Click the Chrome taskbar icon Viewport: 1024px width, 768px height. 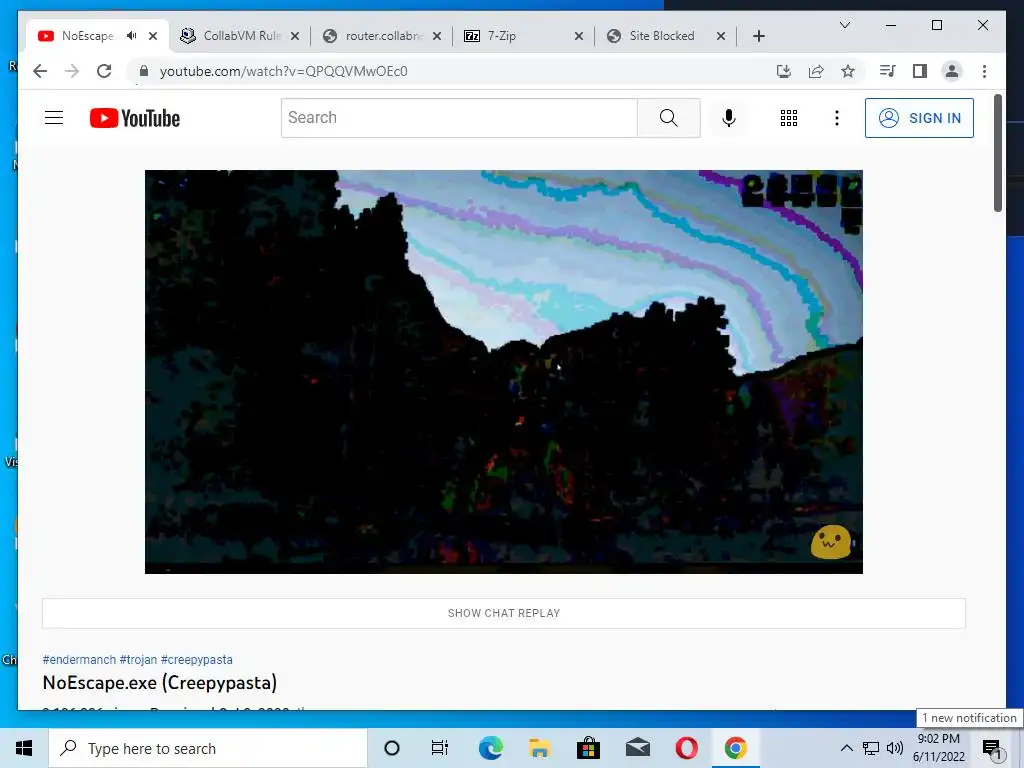point(735,748)
